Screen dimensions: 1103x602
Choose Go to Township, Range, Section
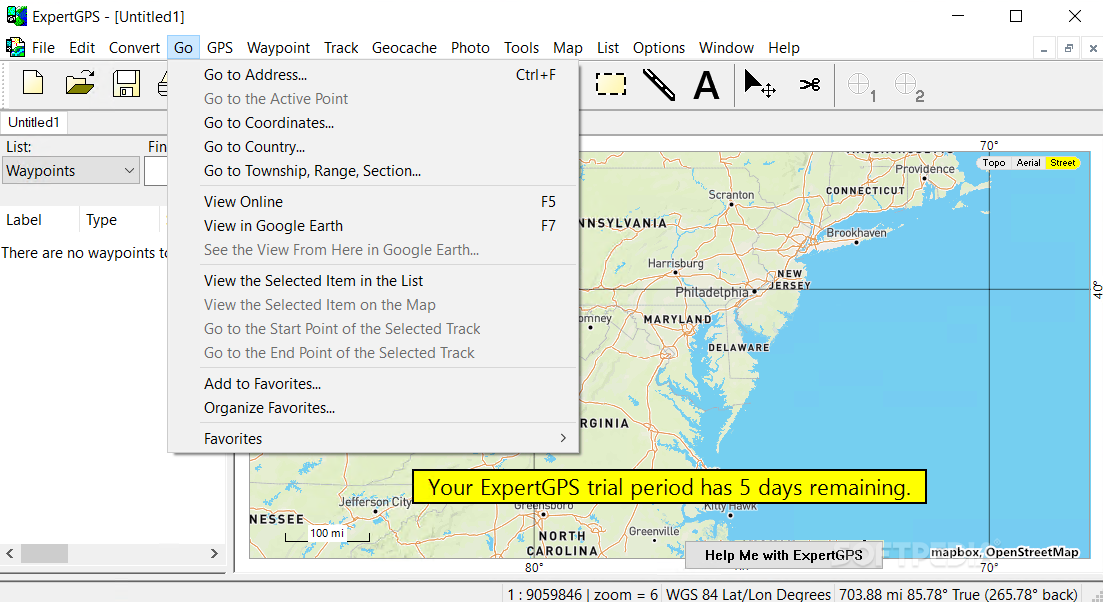tap(373, 170)
